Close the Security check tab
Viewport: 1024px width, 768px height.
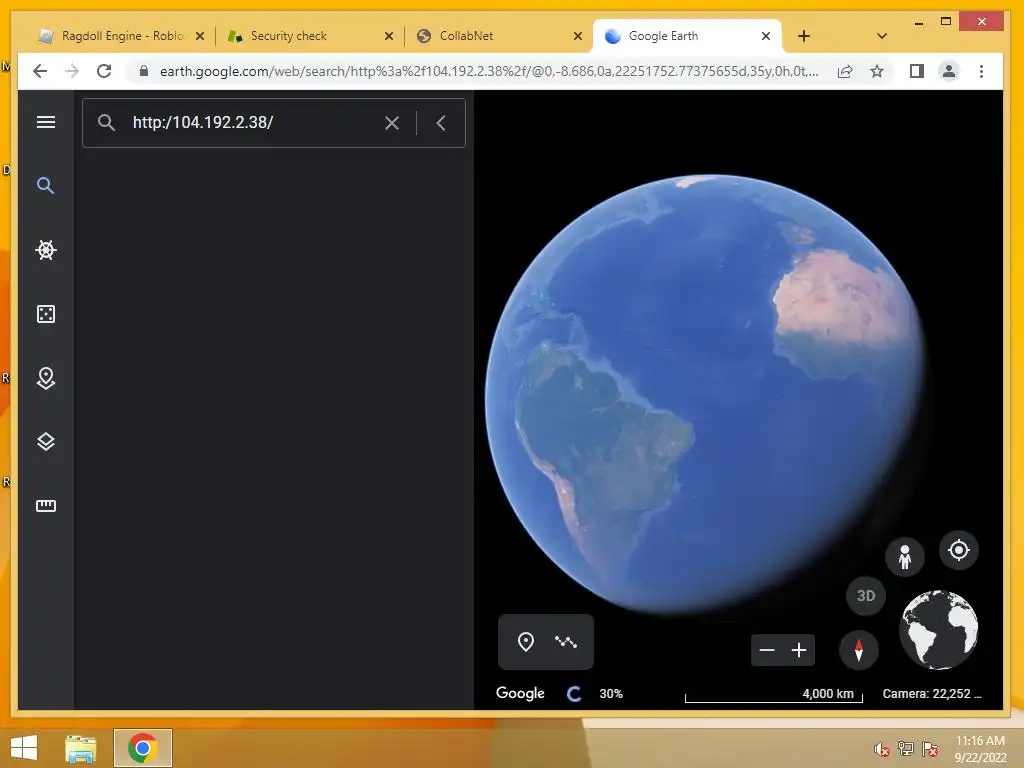click(389, 36)
